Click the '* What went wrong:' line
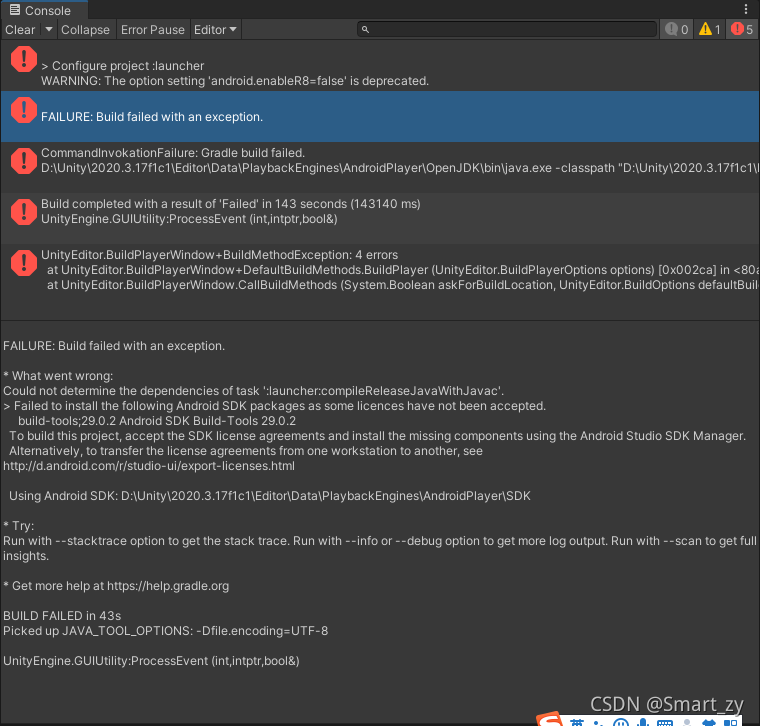 pos(58,376)
